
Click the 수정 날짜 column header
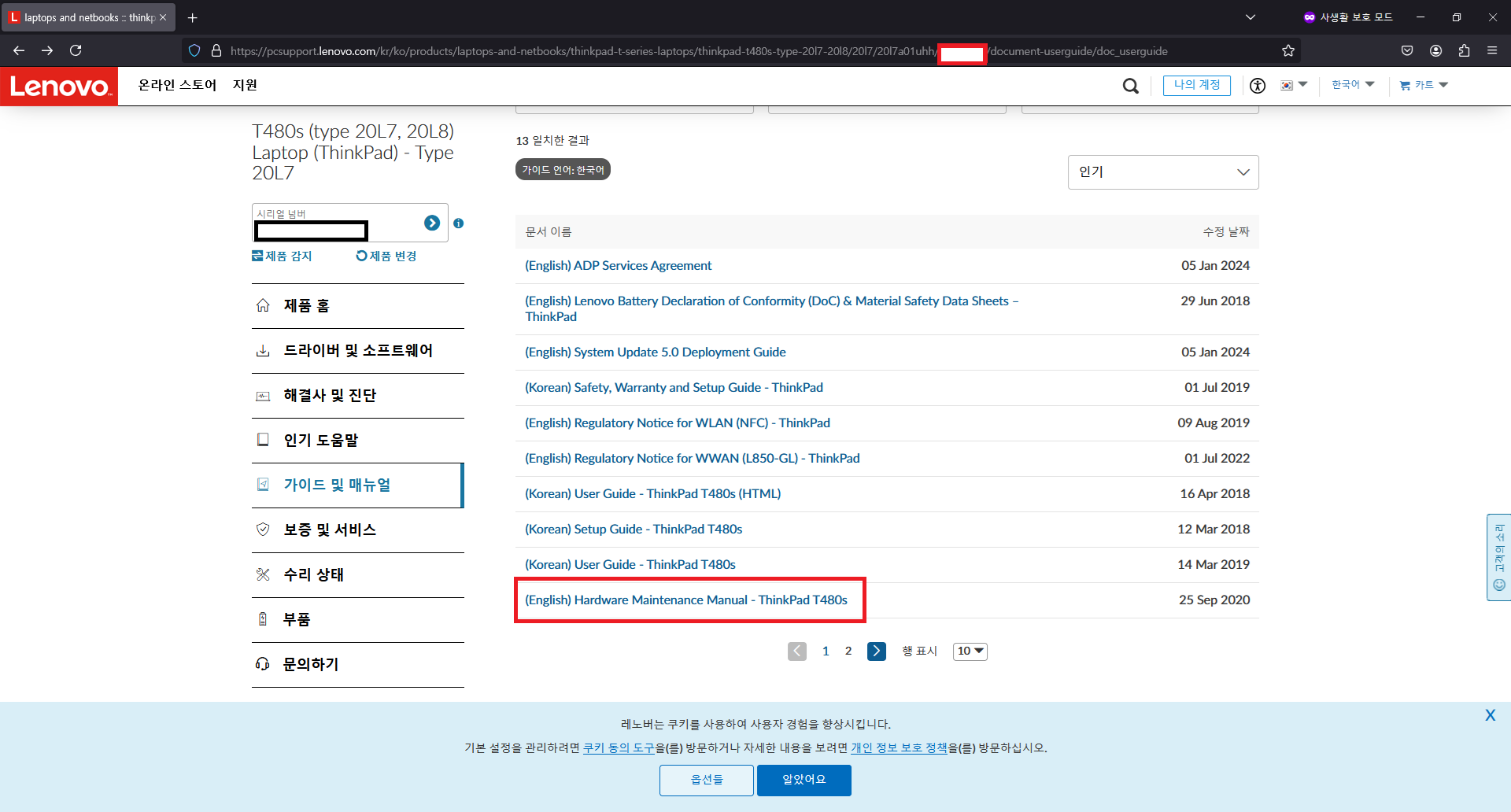point(1226,232)
